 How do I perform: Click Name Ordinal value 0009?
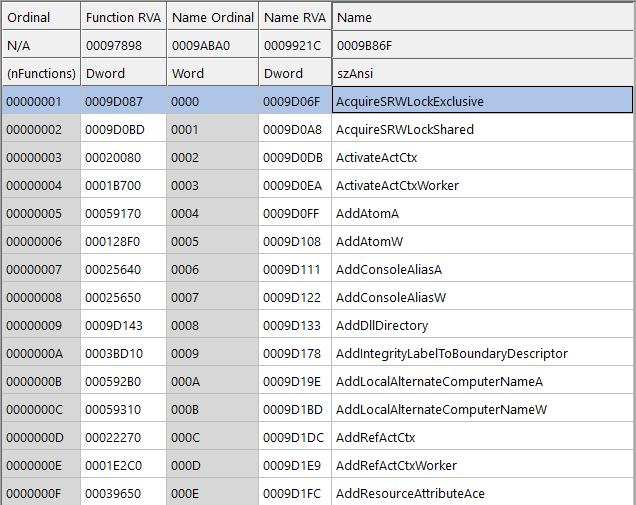[213, 353]
